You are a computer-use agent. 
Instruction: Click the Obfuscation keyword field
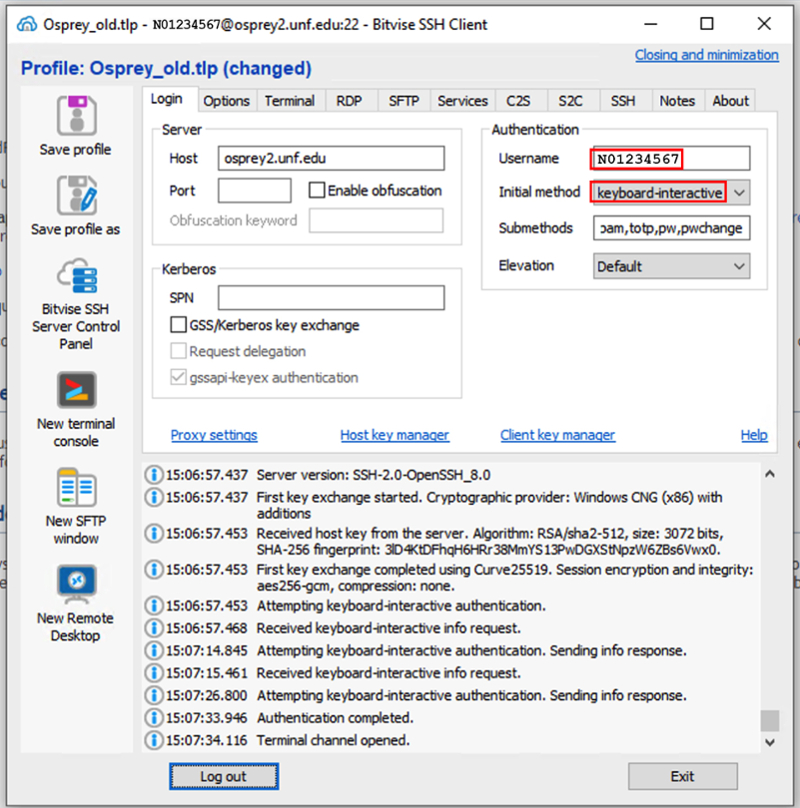tap(376, 221)
